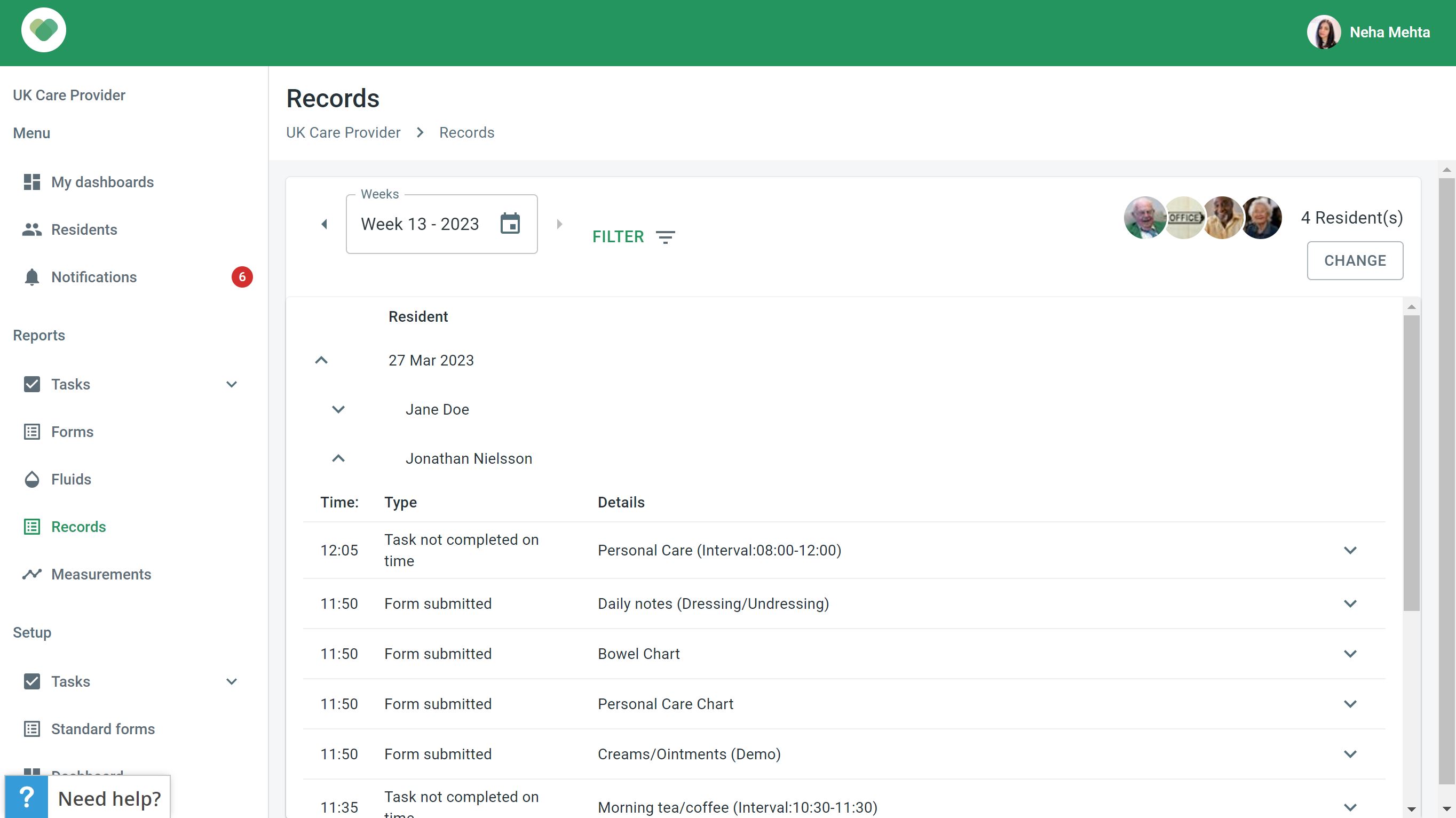Expand the Daily notes row details
Screen dimensions: 1456x818
(1350, 603)
